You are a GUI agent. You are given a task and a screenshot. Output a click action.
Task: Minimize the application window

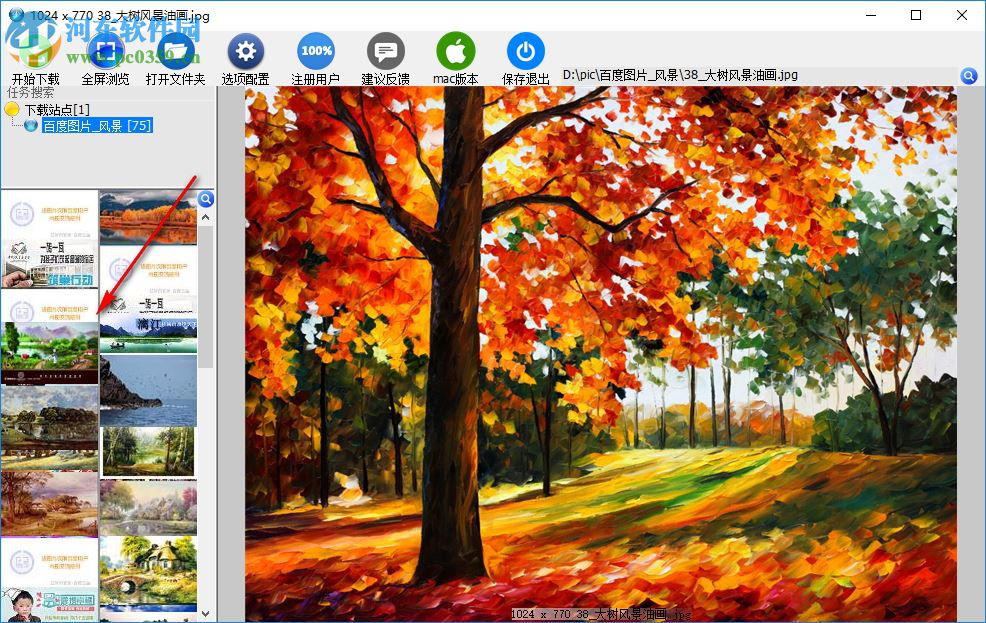pyautogui.click(x=871, y=15)
